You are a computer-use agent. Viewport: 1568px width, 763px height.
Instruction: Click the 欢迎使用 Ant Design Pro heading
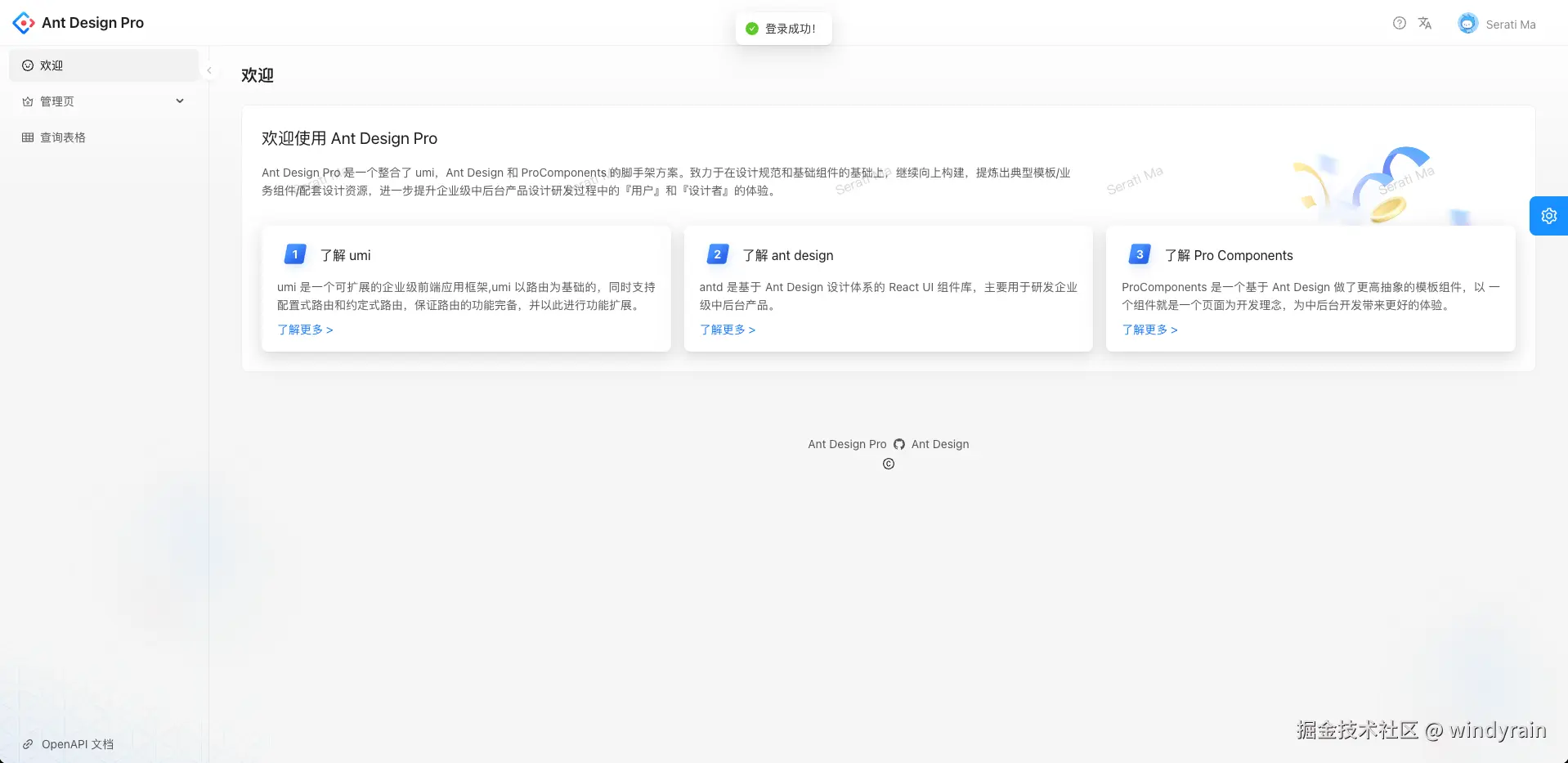point(349,138)
